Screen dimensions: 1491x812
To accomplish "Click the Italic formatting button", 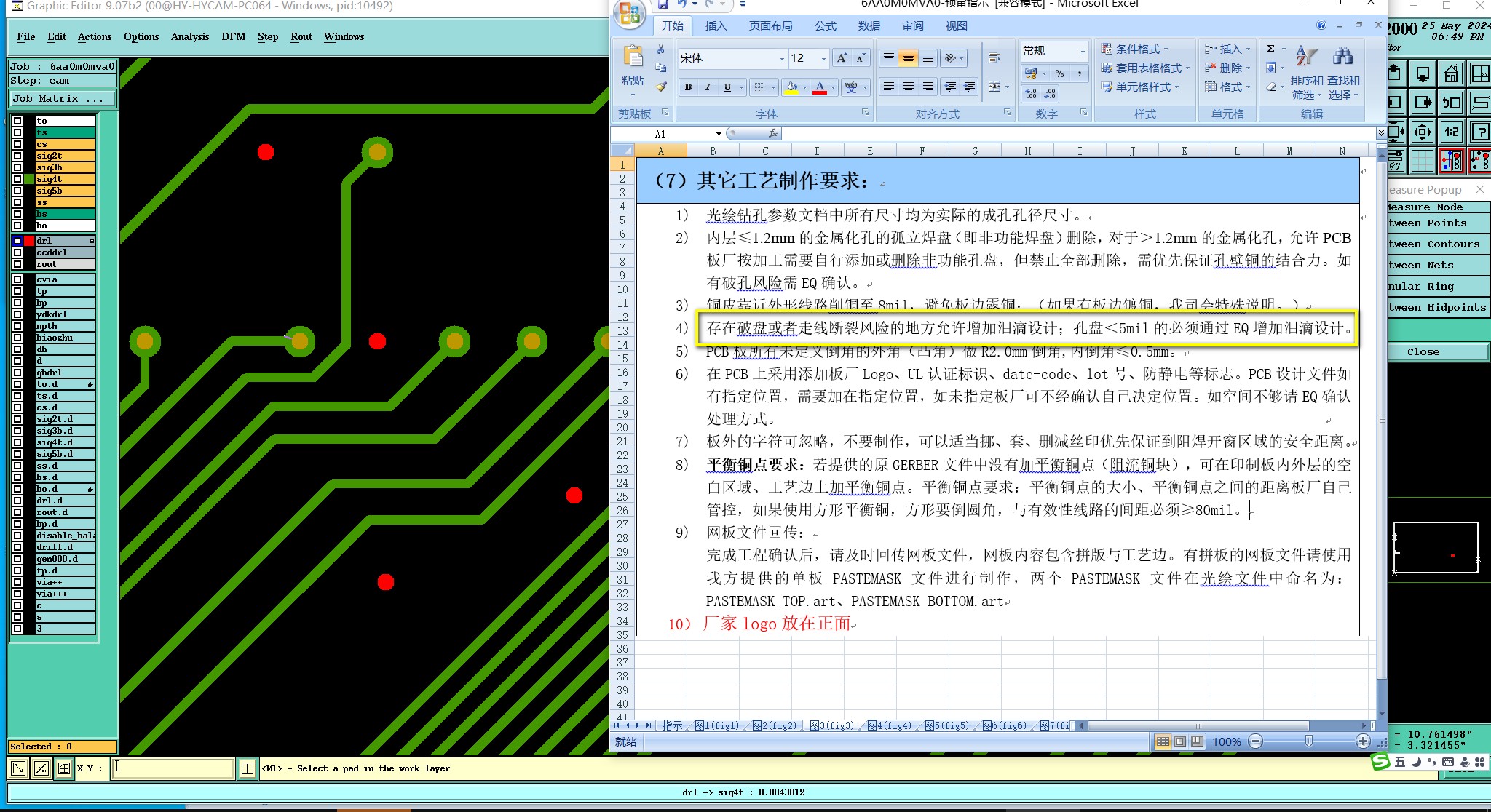I will [x=708, y=87].
